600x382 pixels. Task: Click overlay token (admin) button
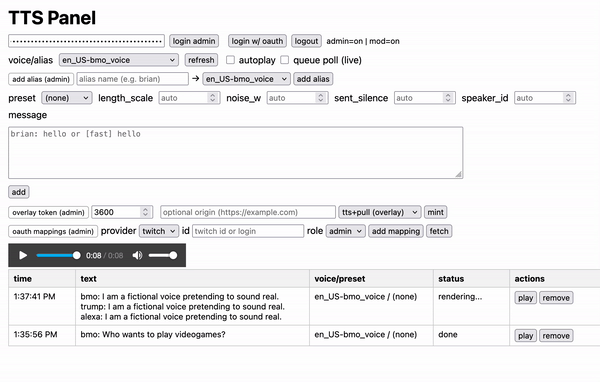click(48, 212)
